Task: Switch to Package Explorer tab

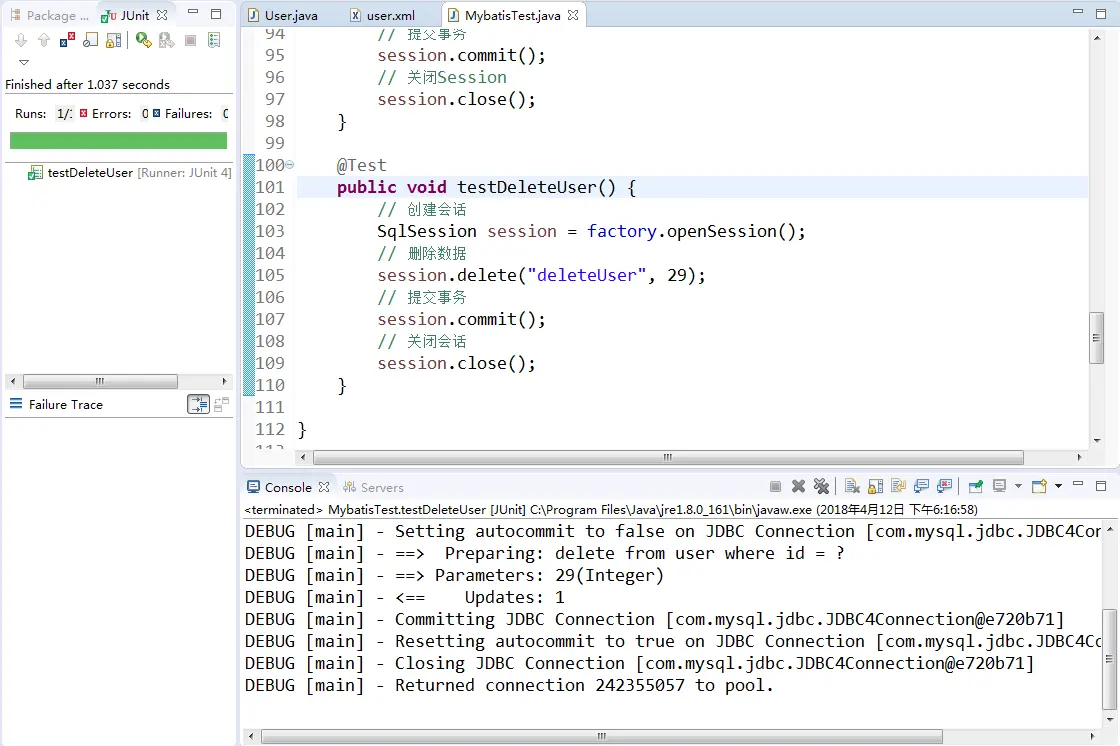Action: coord(50,15)
